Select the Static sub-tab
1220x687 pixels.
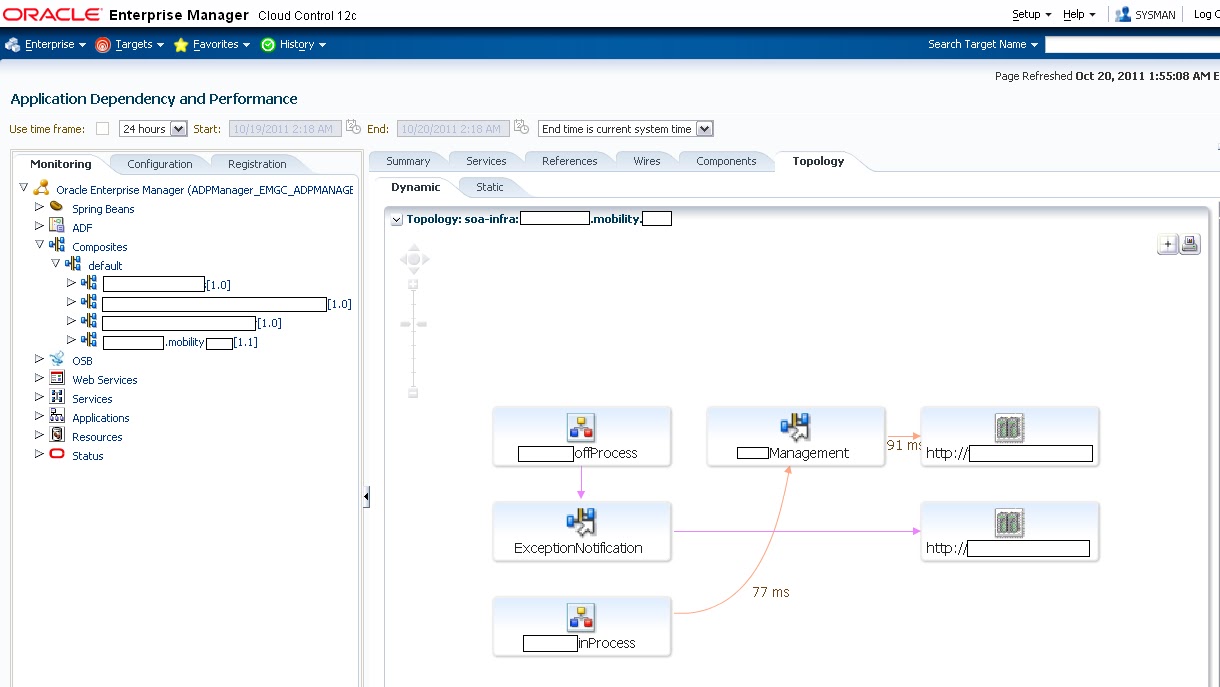(x=490, y=187)
